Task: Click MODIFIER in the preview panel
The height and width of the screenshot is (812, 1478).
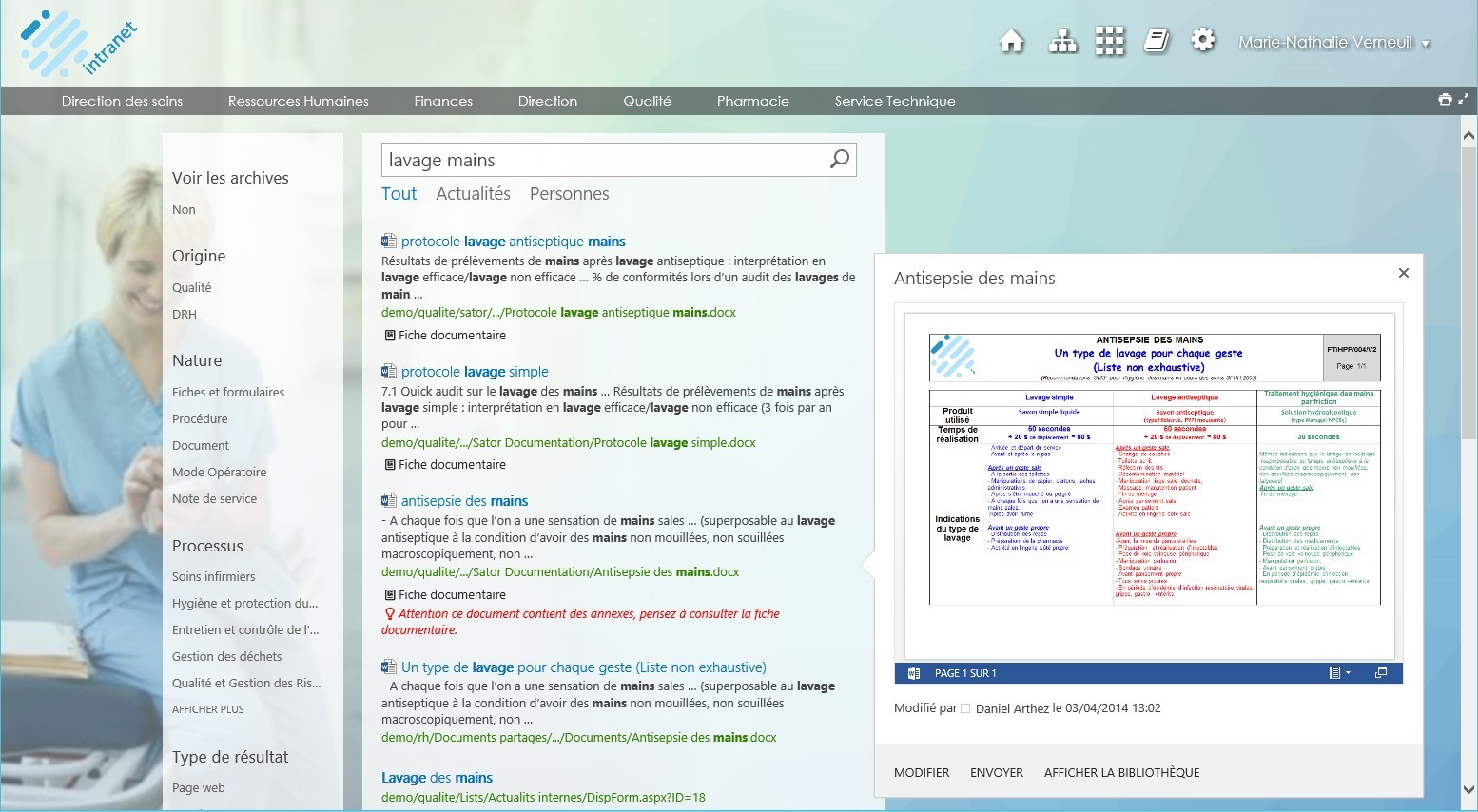Action: point(921,773)
